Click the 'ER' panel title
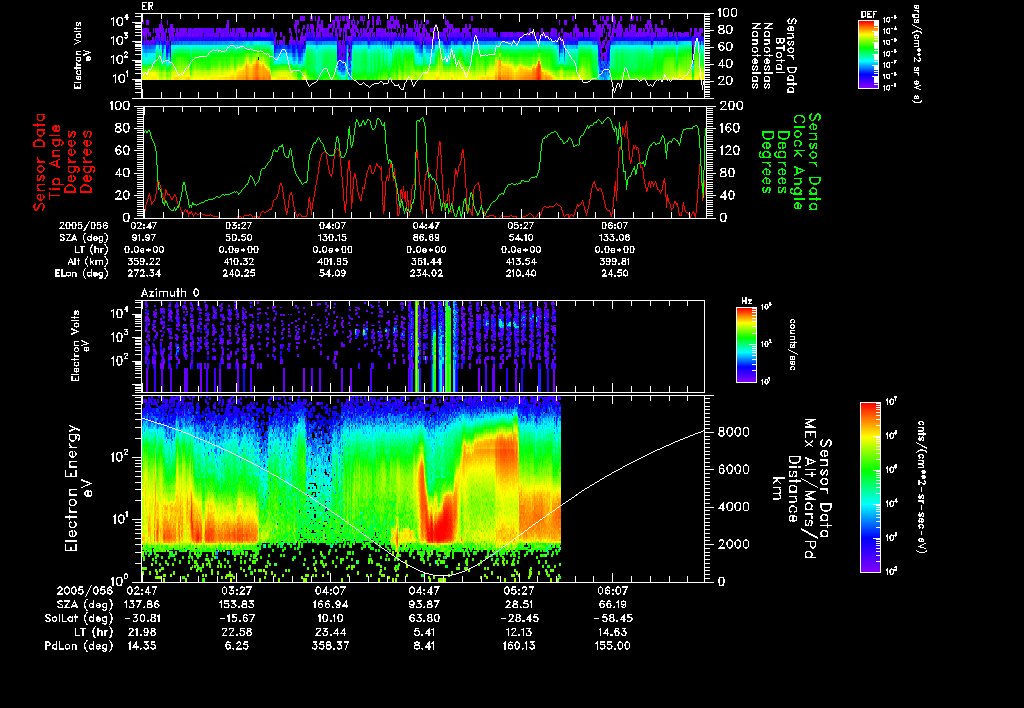The height and width of the screenshot is (708, 1024). click(147, 6)
